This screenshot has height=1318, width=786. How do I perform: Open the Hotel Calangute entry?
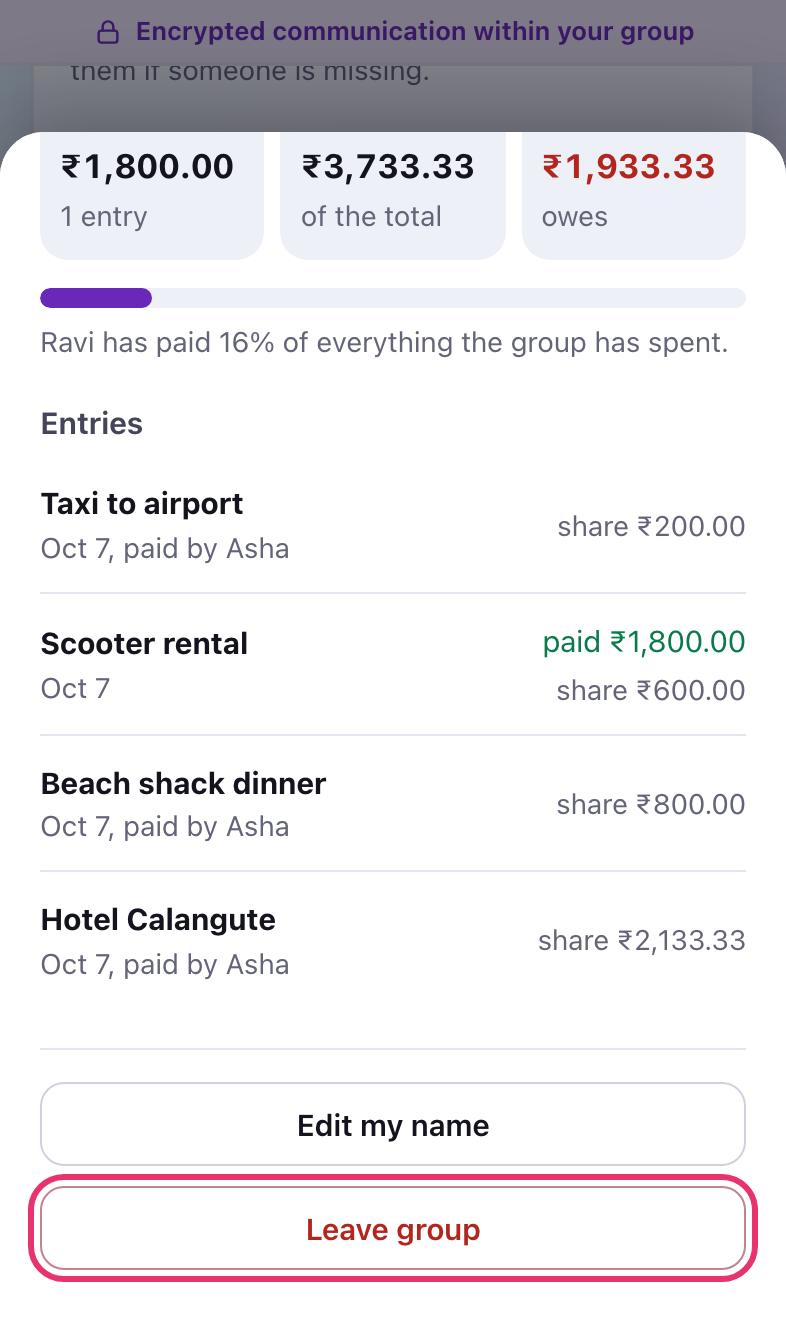393,941
